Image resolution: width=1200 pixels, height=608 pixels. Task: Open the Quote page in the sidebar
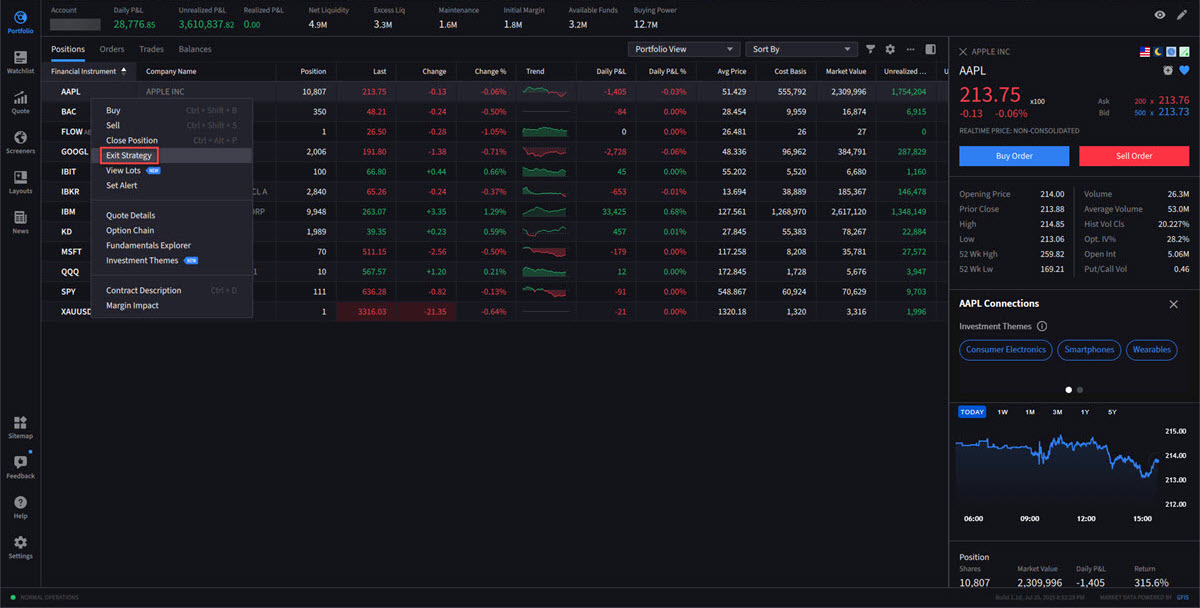20,102
